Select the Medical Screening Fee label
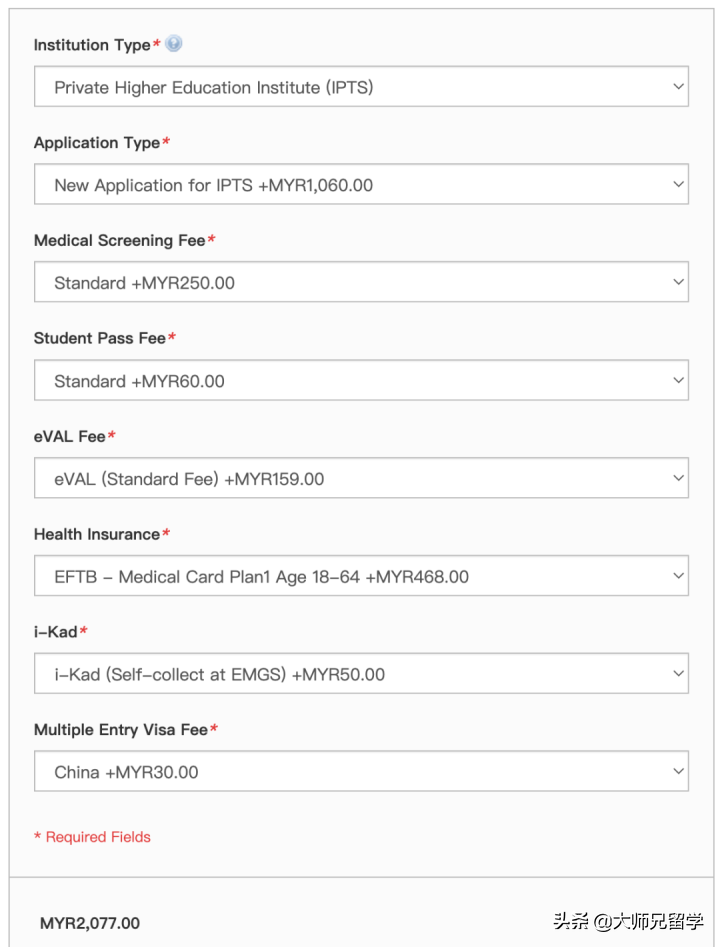Image resolution: width=720 pixels, height=947 pixels. 119,241
